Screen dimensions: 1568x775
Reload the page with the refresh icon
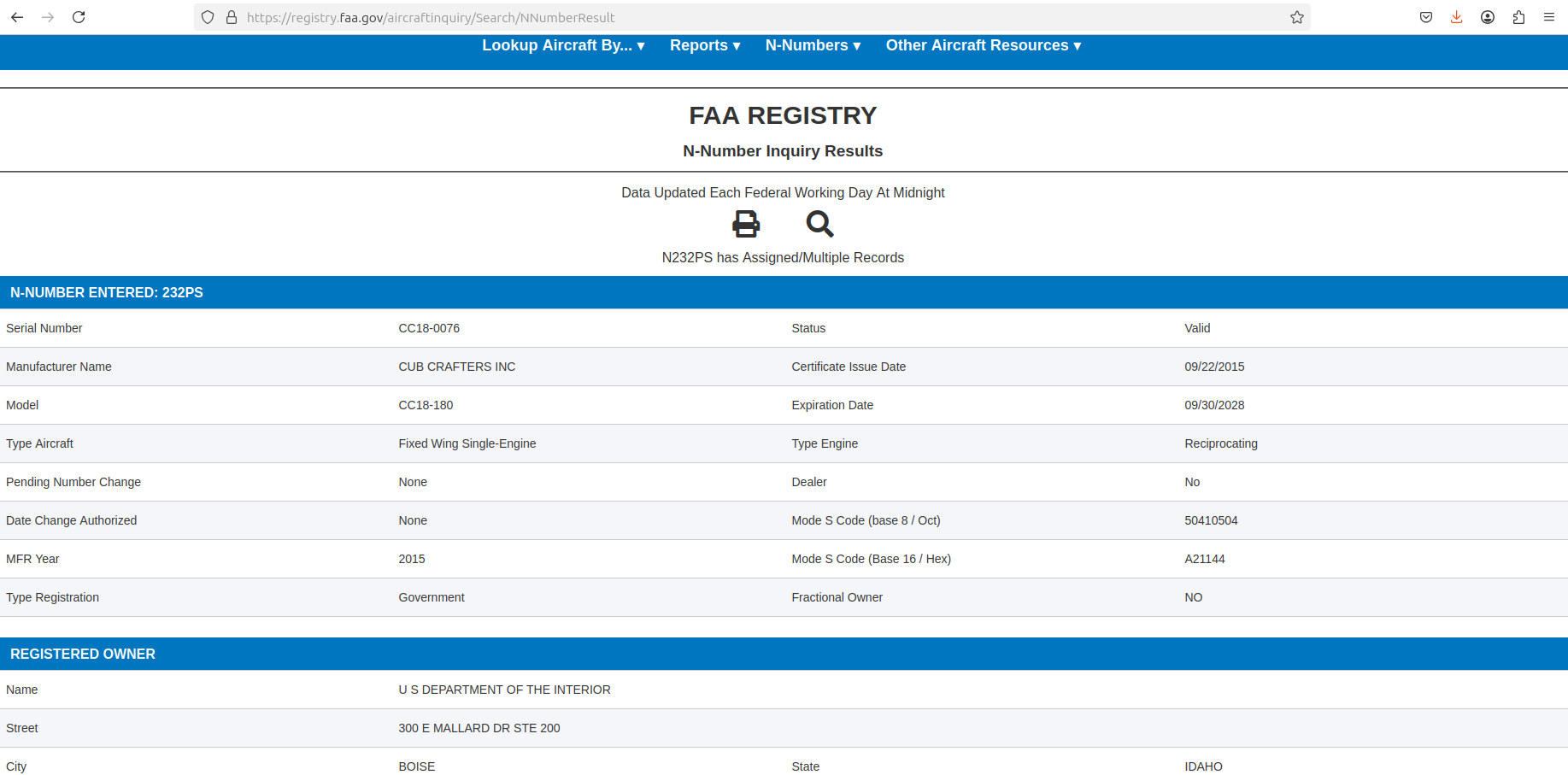point(79,17)
